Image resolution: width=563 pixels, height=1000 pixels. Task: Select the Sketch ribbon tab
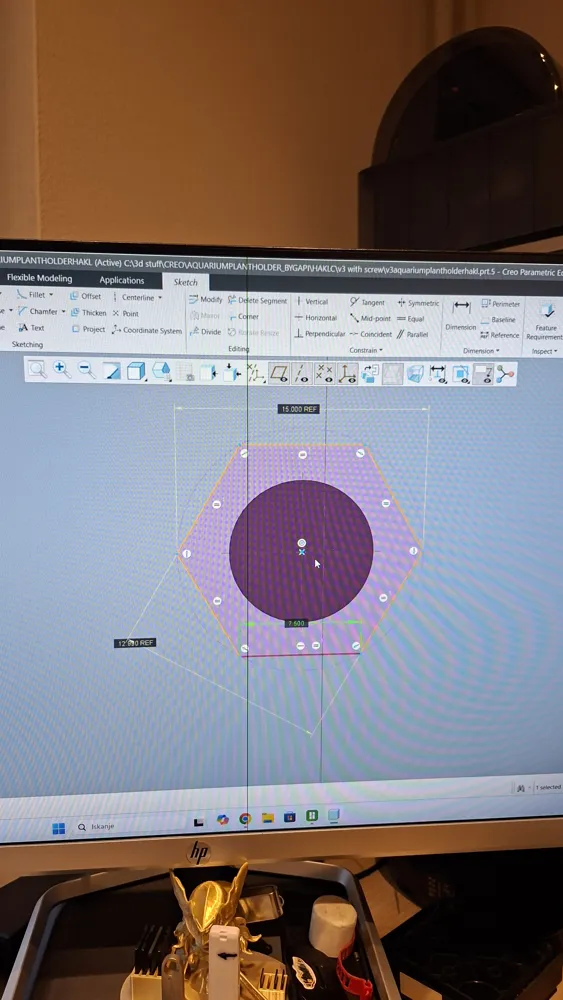coord(186,282)
